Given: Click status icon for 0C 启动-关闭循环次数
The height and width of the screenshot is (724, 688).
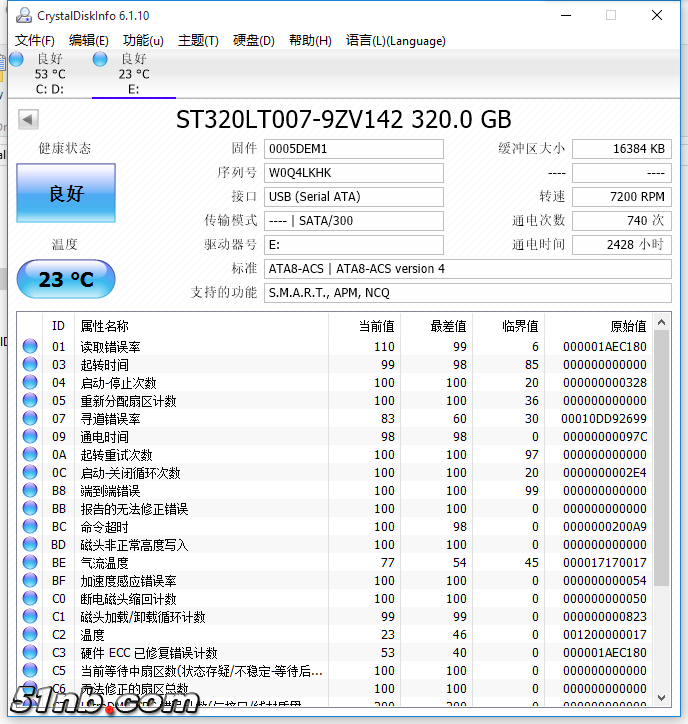Looking at the screenshot, I should pos(30,472).
